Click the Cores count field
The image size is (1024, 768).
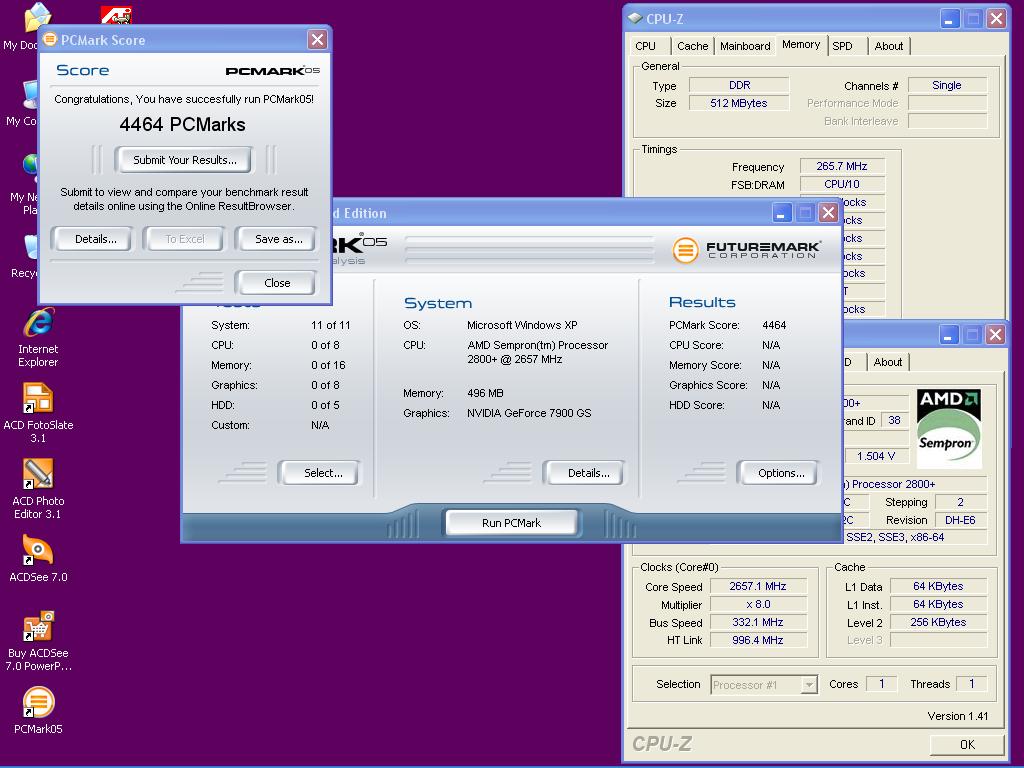point(882,684)
